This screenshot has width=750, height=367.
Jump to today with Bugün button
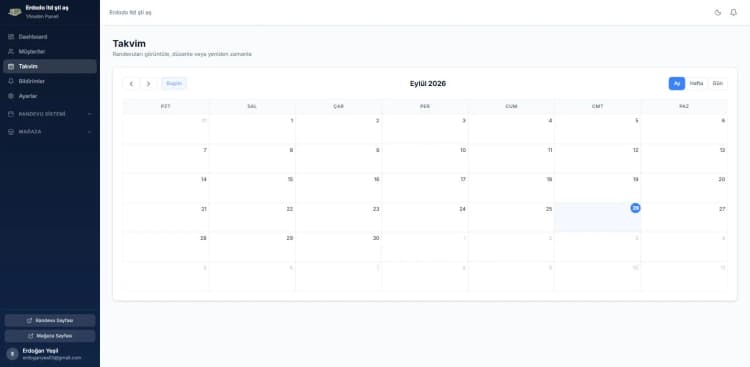pos(174,84)
